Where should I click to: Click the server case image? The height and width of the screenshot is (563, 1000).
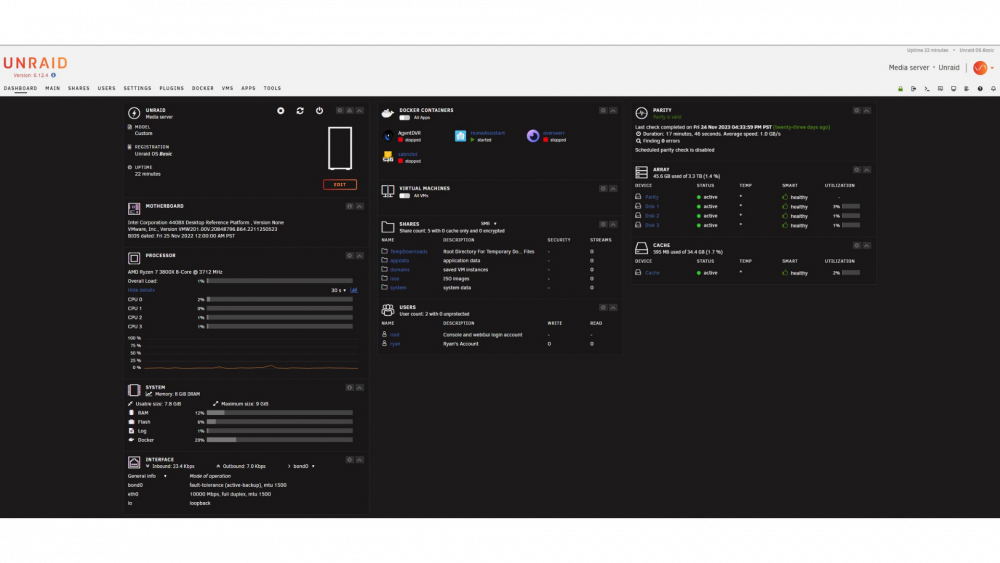(x=340, y=148)
